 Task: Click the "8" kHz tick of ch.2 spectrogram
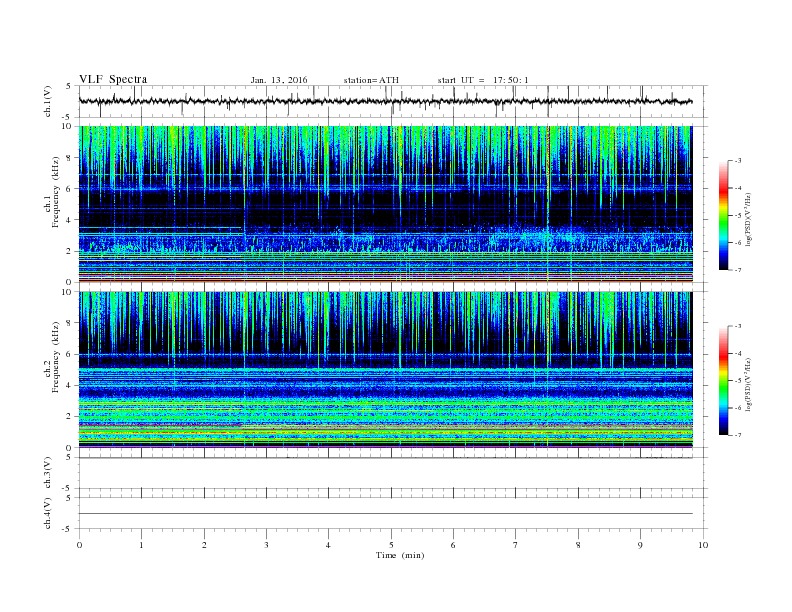[x=69, y=323]
